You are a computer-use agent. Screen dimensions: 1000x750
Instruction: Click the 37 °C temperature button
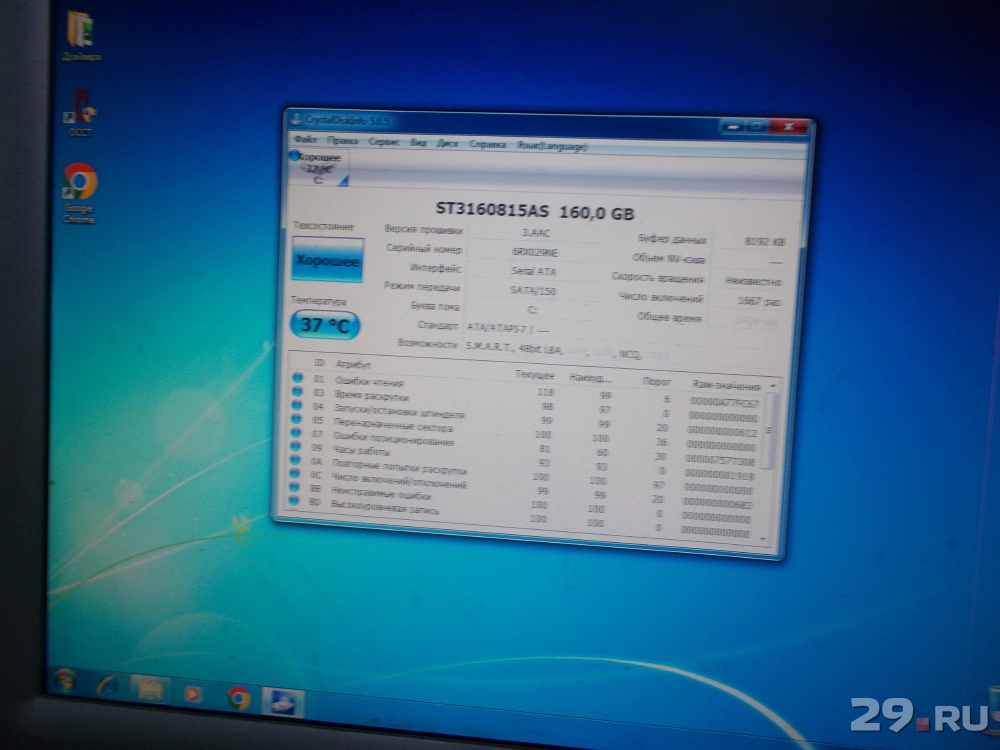tap(324, 324)
